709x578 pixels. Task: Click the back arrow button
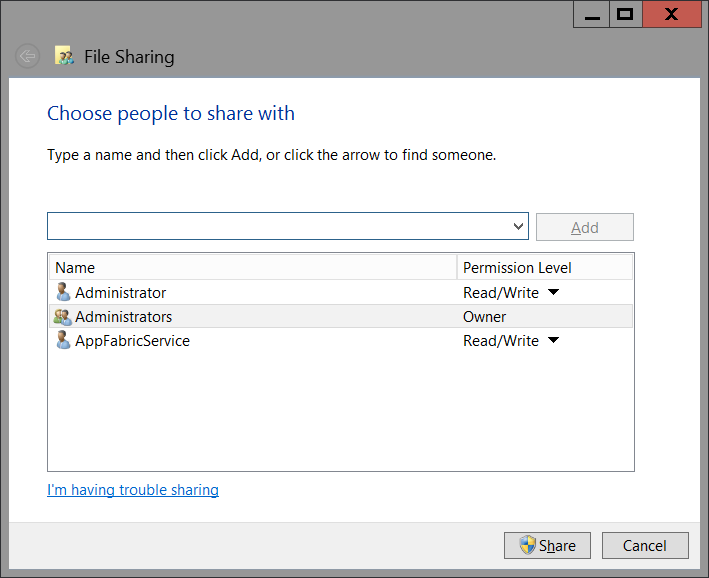(28, 57)
